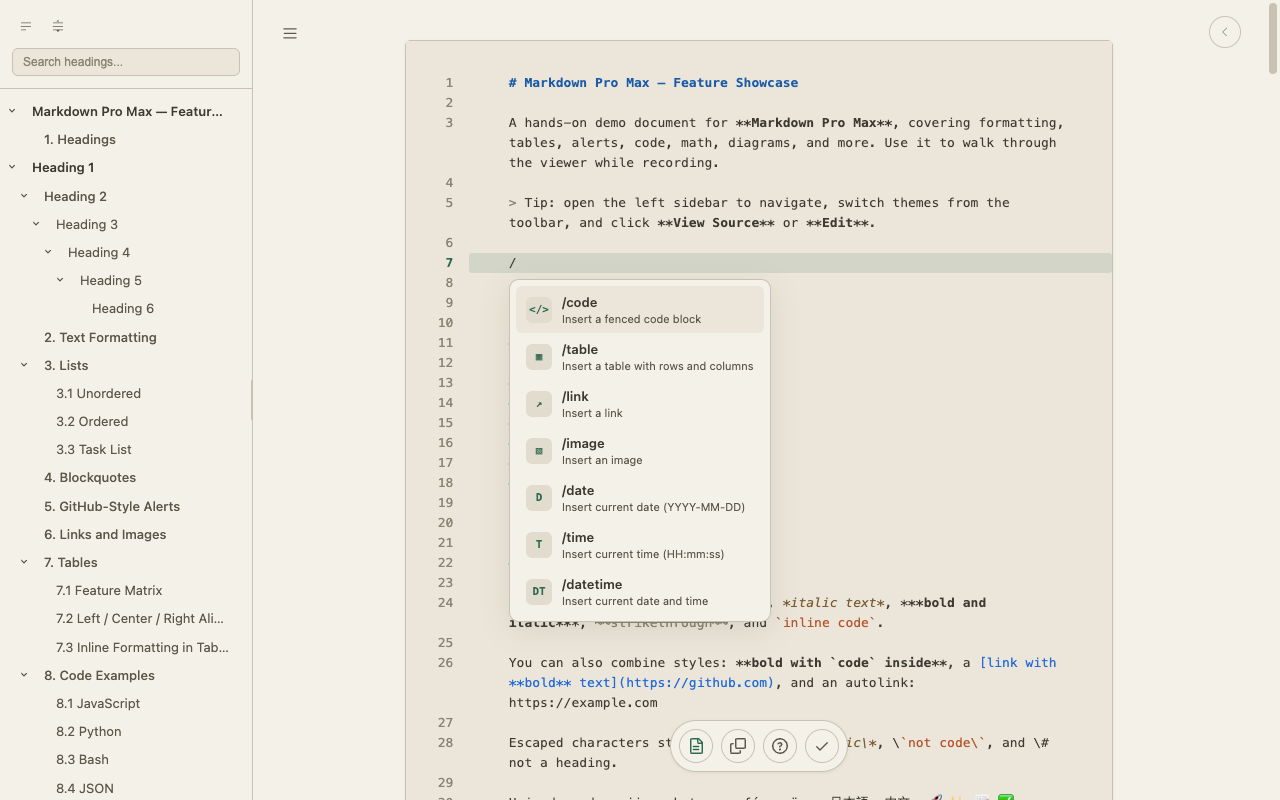Click the picture icon beside /image

click(539, 451)
